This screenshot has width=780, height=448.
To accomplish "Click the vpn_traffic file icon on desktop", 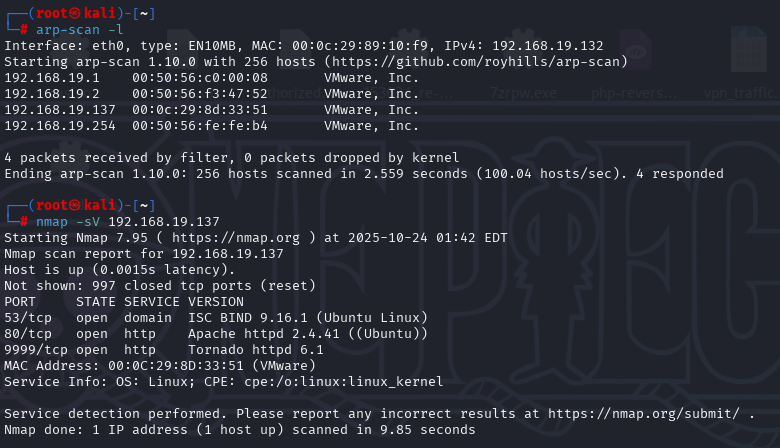I will pos(738,93).
